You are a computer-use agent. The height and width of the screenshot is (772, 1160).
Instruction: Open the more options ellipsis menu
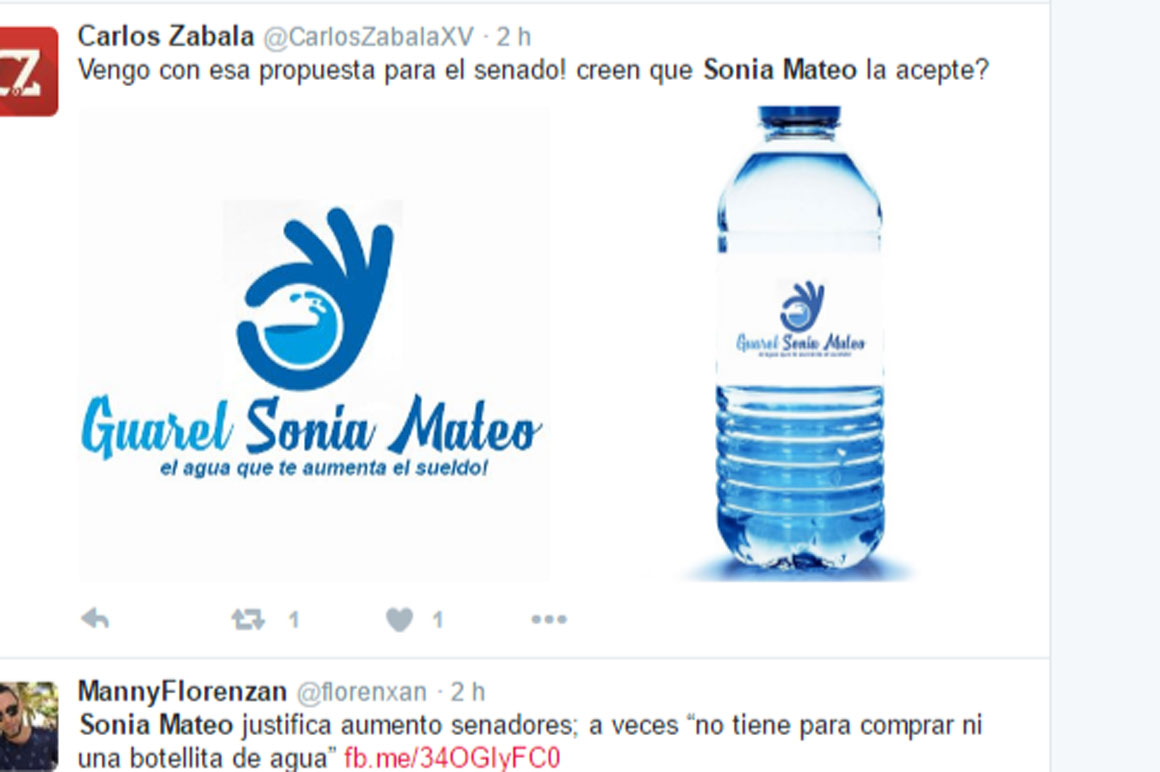[549, 619]
